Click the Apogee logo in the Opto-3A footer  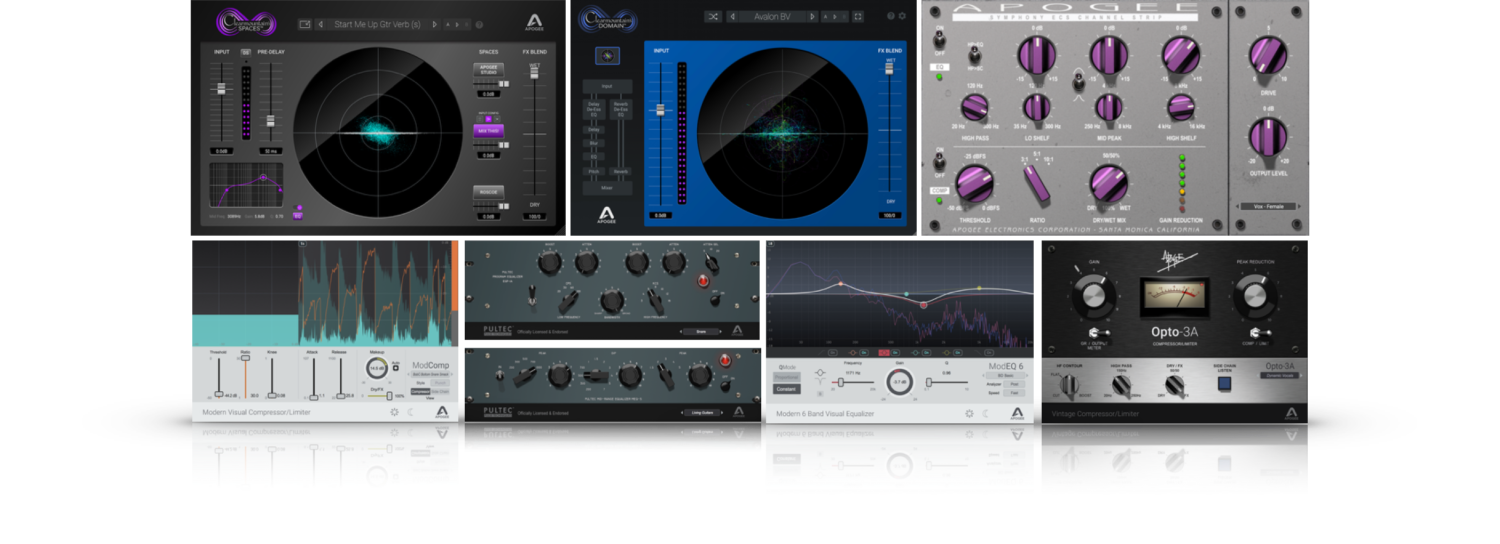coord(1289,412)
